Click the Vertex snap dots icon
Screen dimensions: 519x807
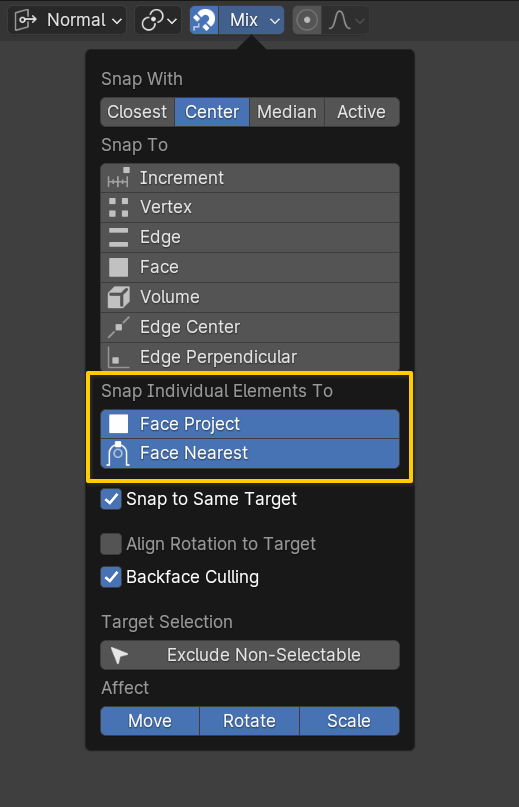point(118,207)
